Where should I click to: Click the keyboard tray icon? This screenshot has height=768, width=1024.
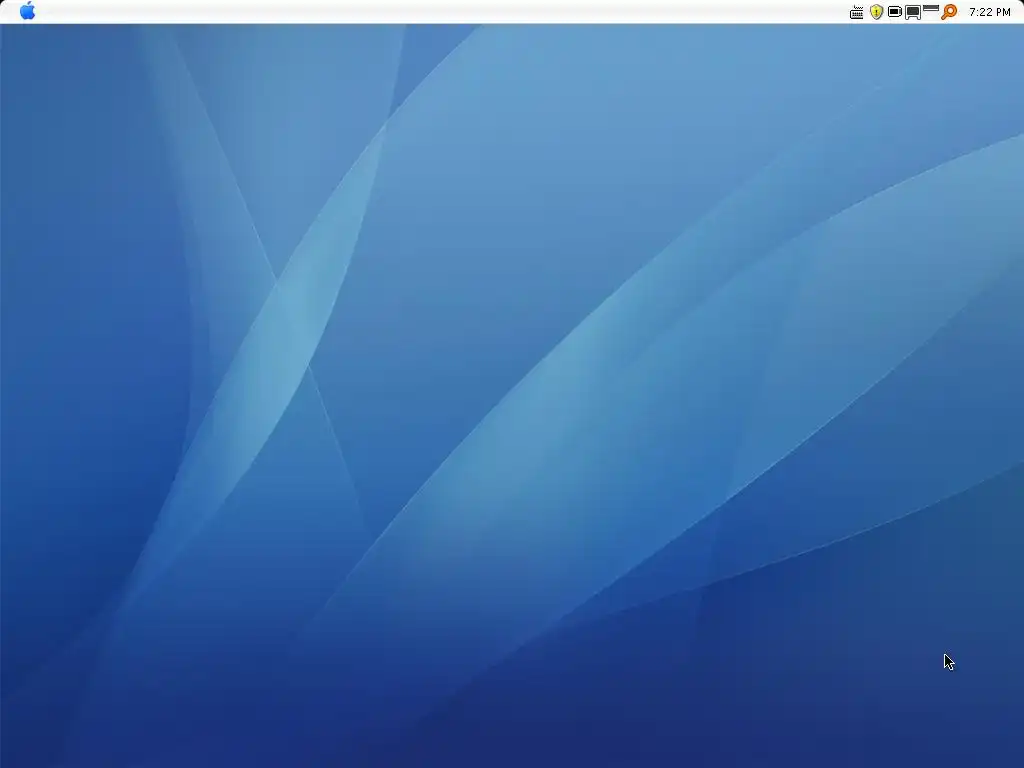pos(856,12)
